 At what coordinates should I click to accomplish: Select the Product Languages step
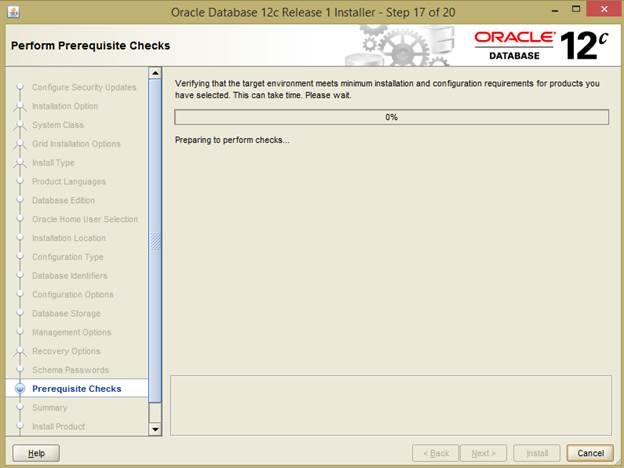[x=68, y=181]
